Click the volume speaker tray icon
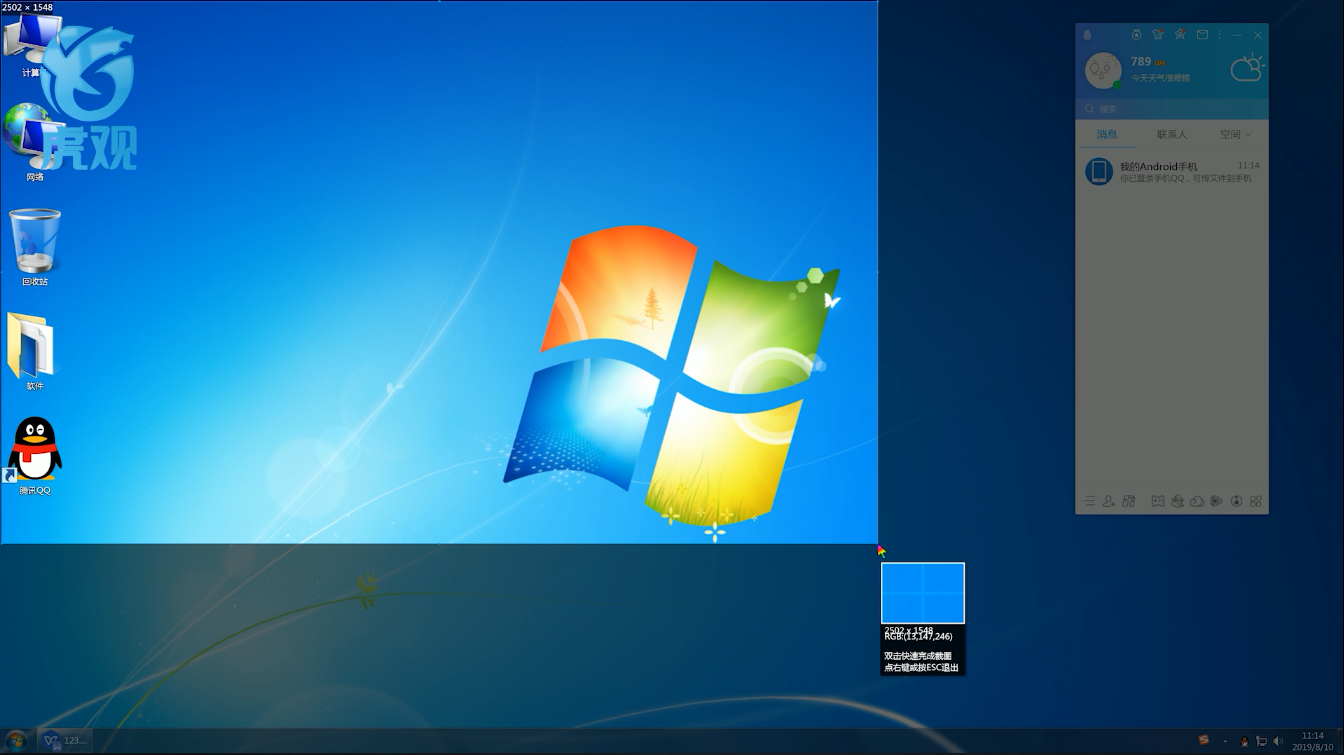Viewport: 1344px width, 755px height. pyautogui.click(x=1277, y=742)
